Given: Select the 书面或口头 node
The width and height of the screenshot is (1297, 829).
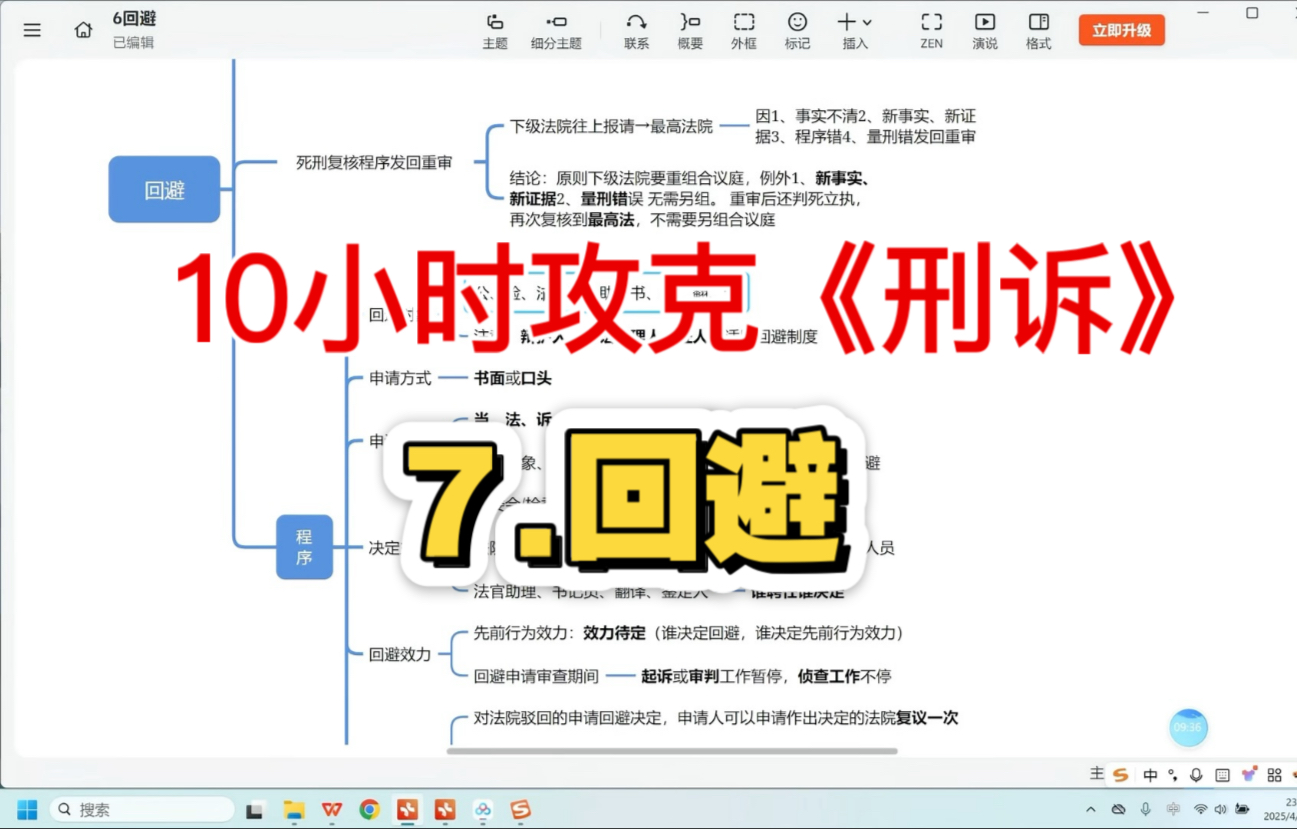Looking at the screenshot, I should (x=512, y=378).
